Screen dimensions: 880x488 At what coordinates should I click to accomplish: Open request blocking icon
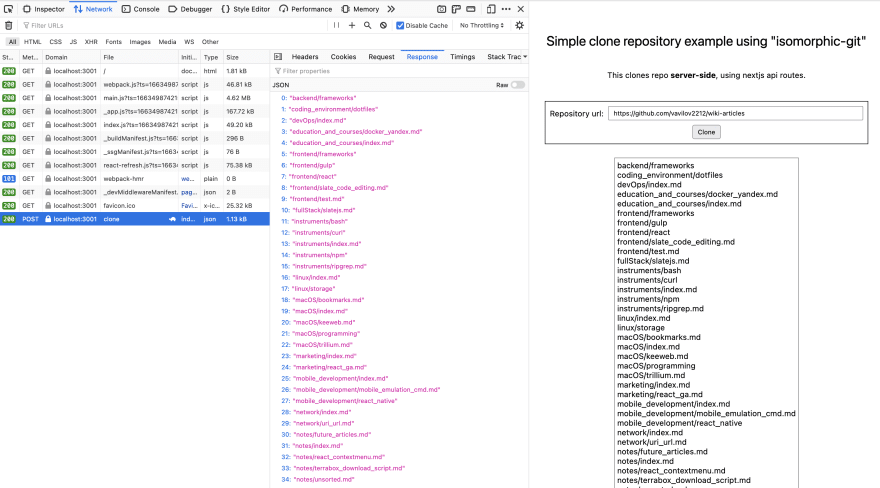(x=383, y=25)
